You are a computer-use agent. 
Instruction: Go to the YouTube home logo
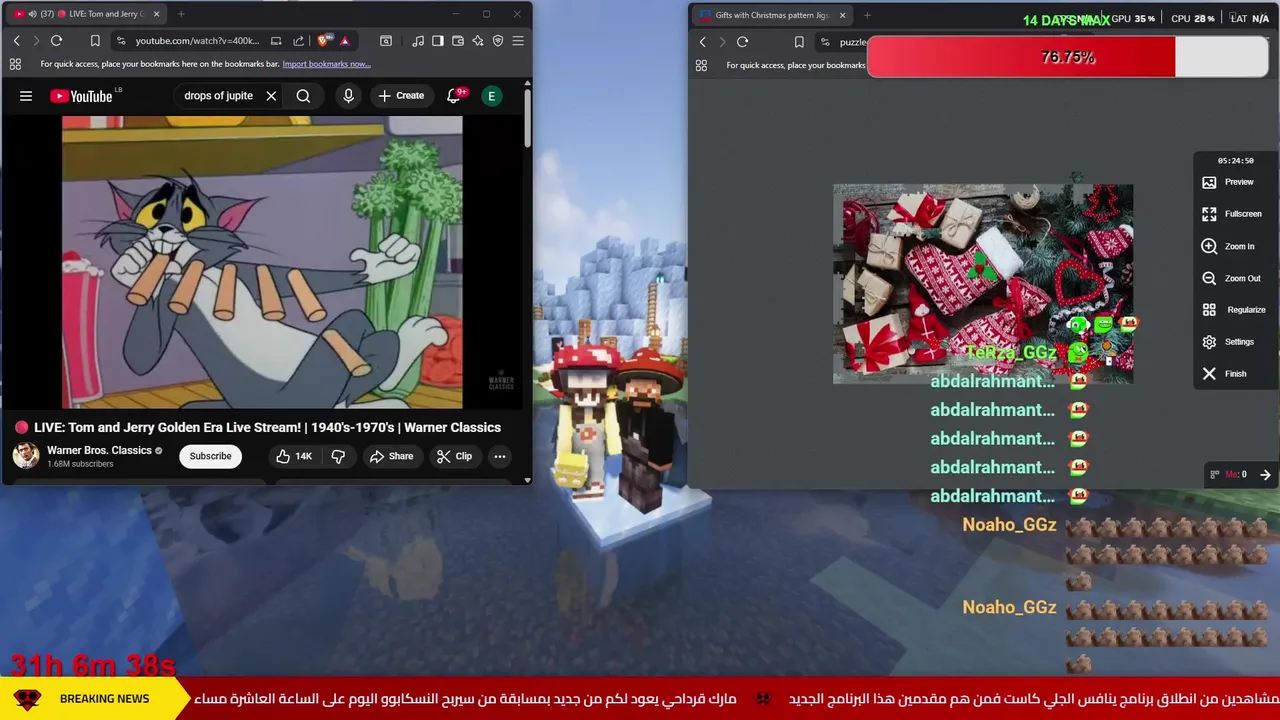click(x=81, y=96)
